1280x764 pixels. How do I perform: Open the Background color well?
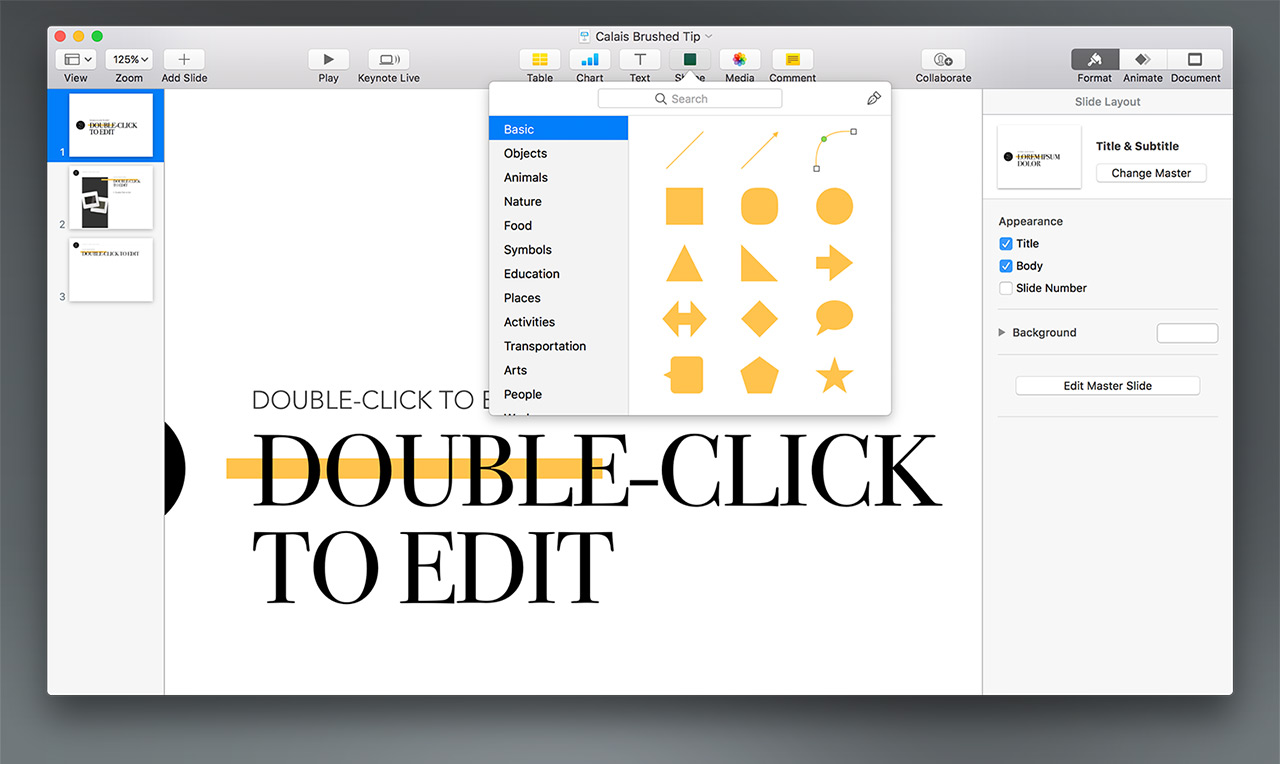(x=1187, y=333)
